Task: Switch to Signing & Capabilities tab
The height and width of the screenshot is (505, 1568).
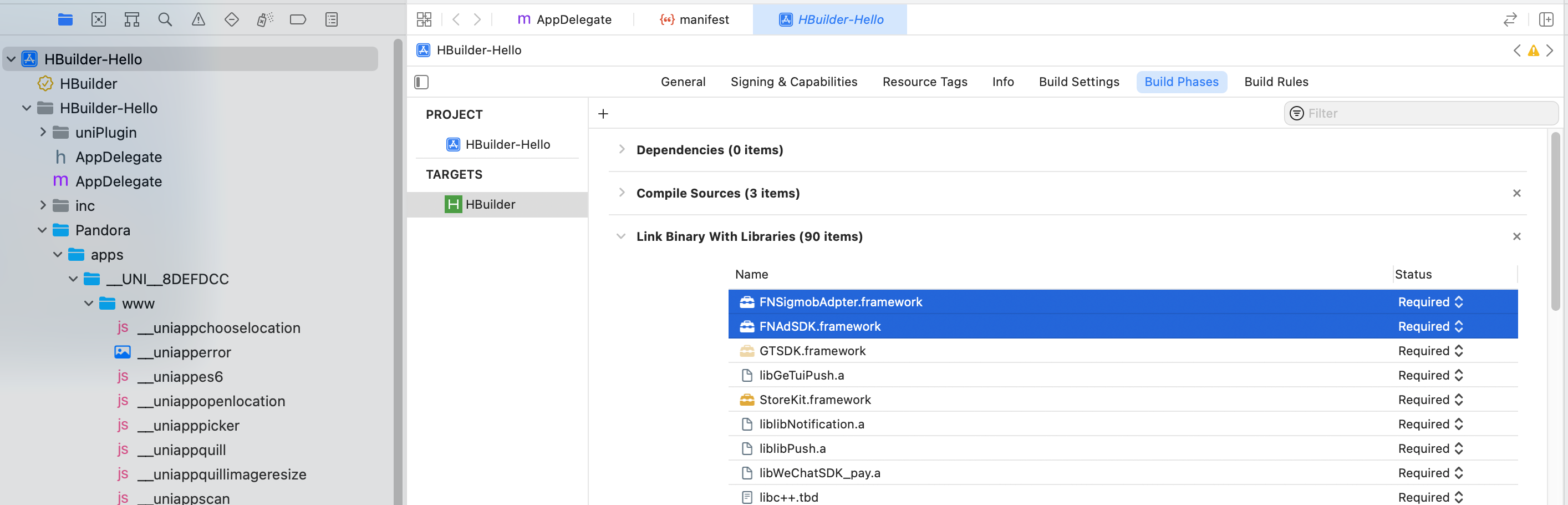Action: 794,82
